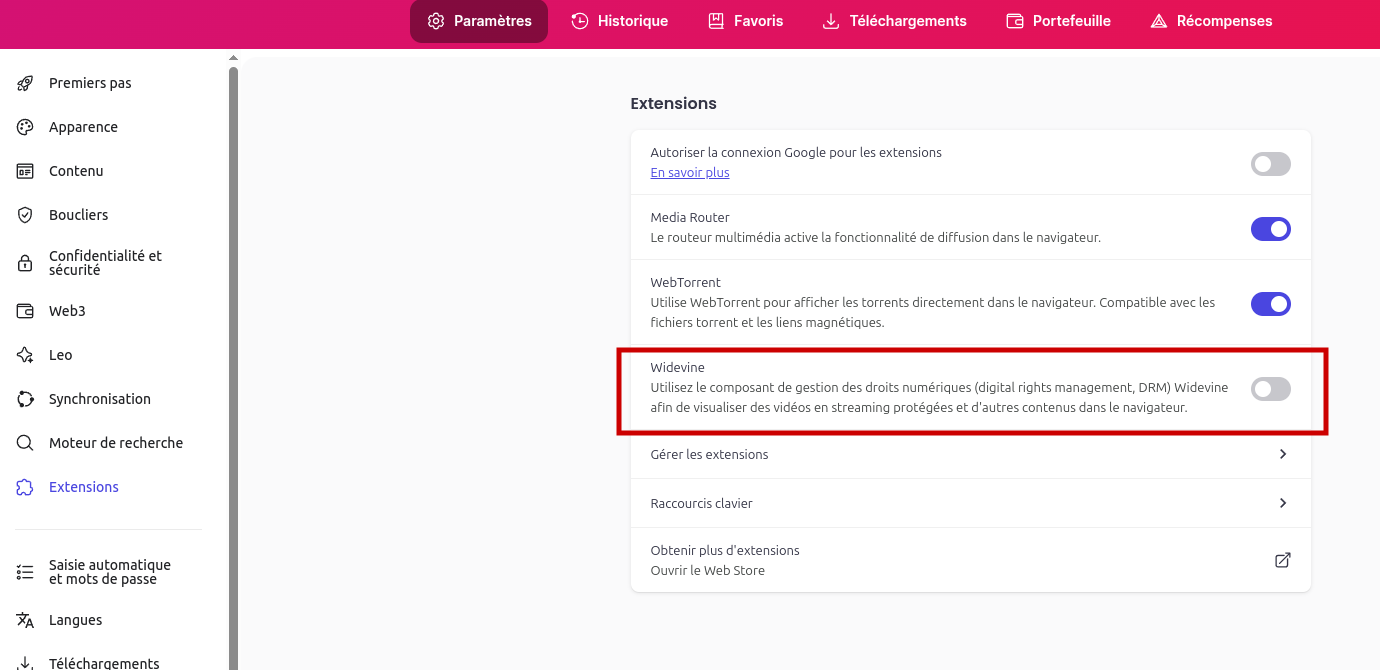The height and width of the screenshot is (670, 1380).
Task: Click the gear icon in Paramètres tab
Action: tap(436, 21)
